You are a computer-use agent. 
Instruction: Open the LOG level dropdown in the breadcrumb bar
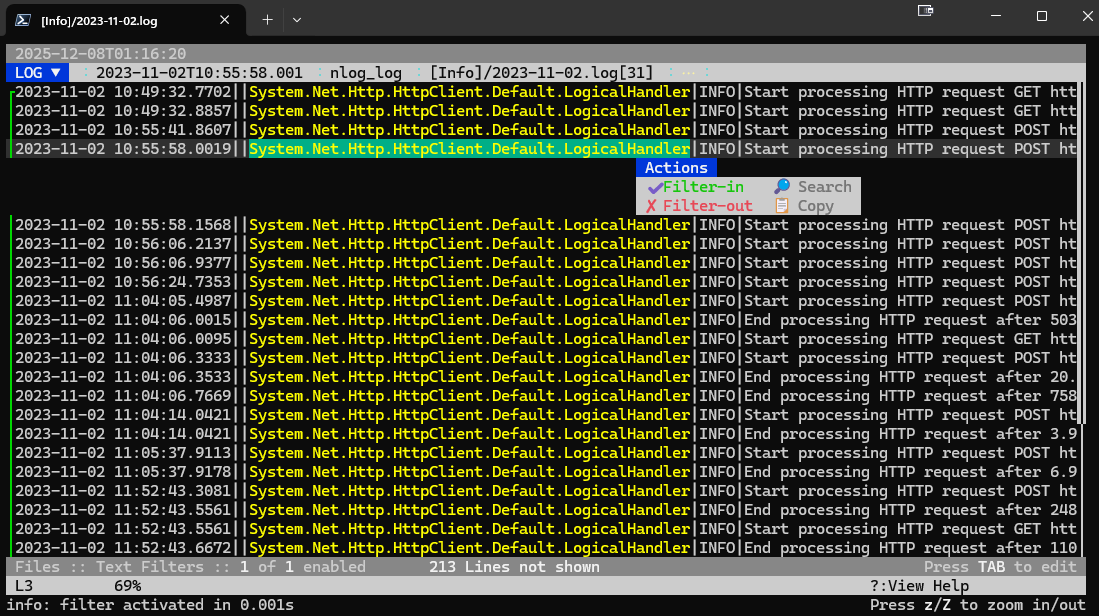[36, 72]
